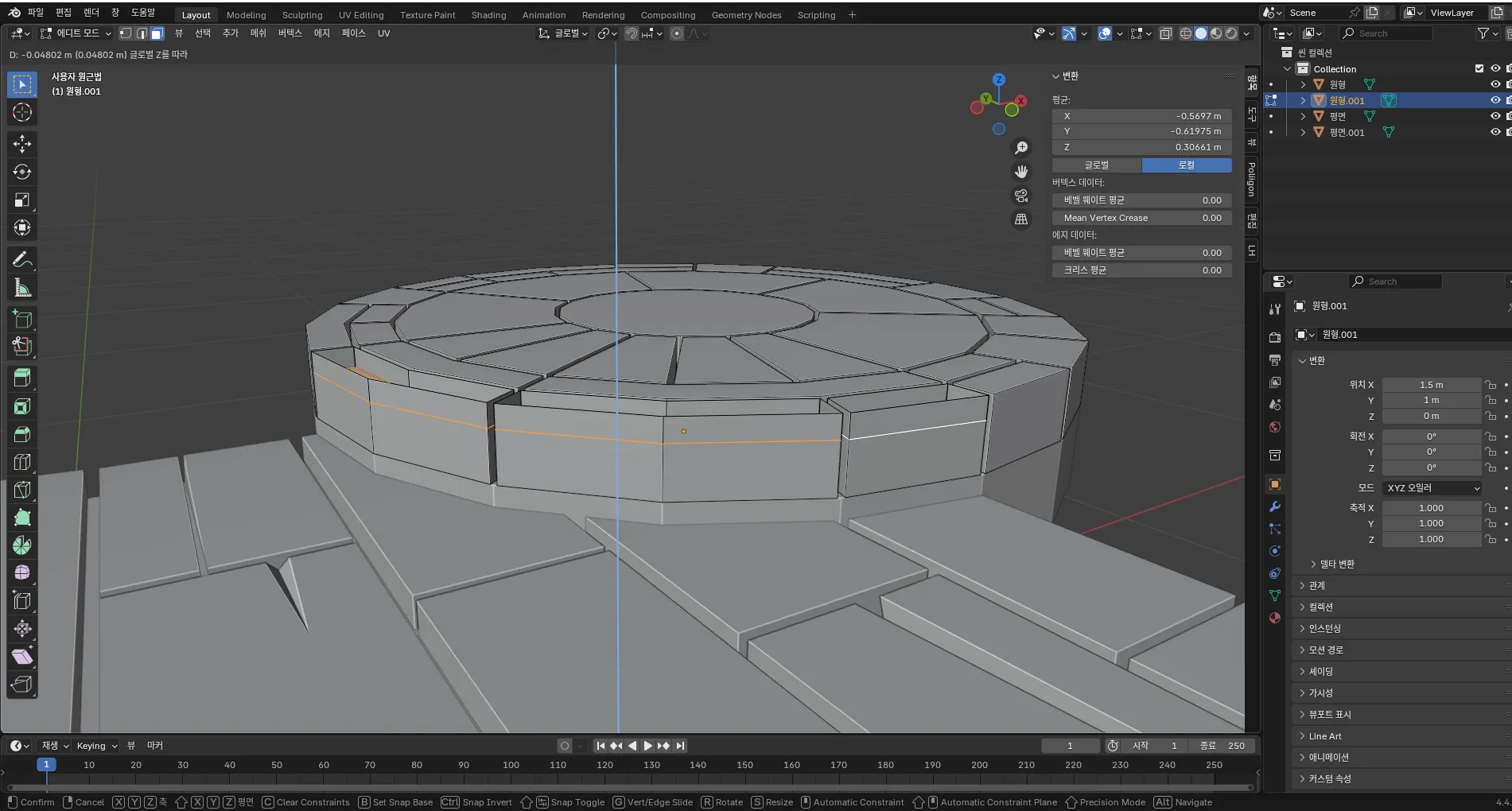
Task: Switch to the UV Editing workspace tab
Action: (x=361, y=15)
